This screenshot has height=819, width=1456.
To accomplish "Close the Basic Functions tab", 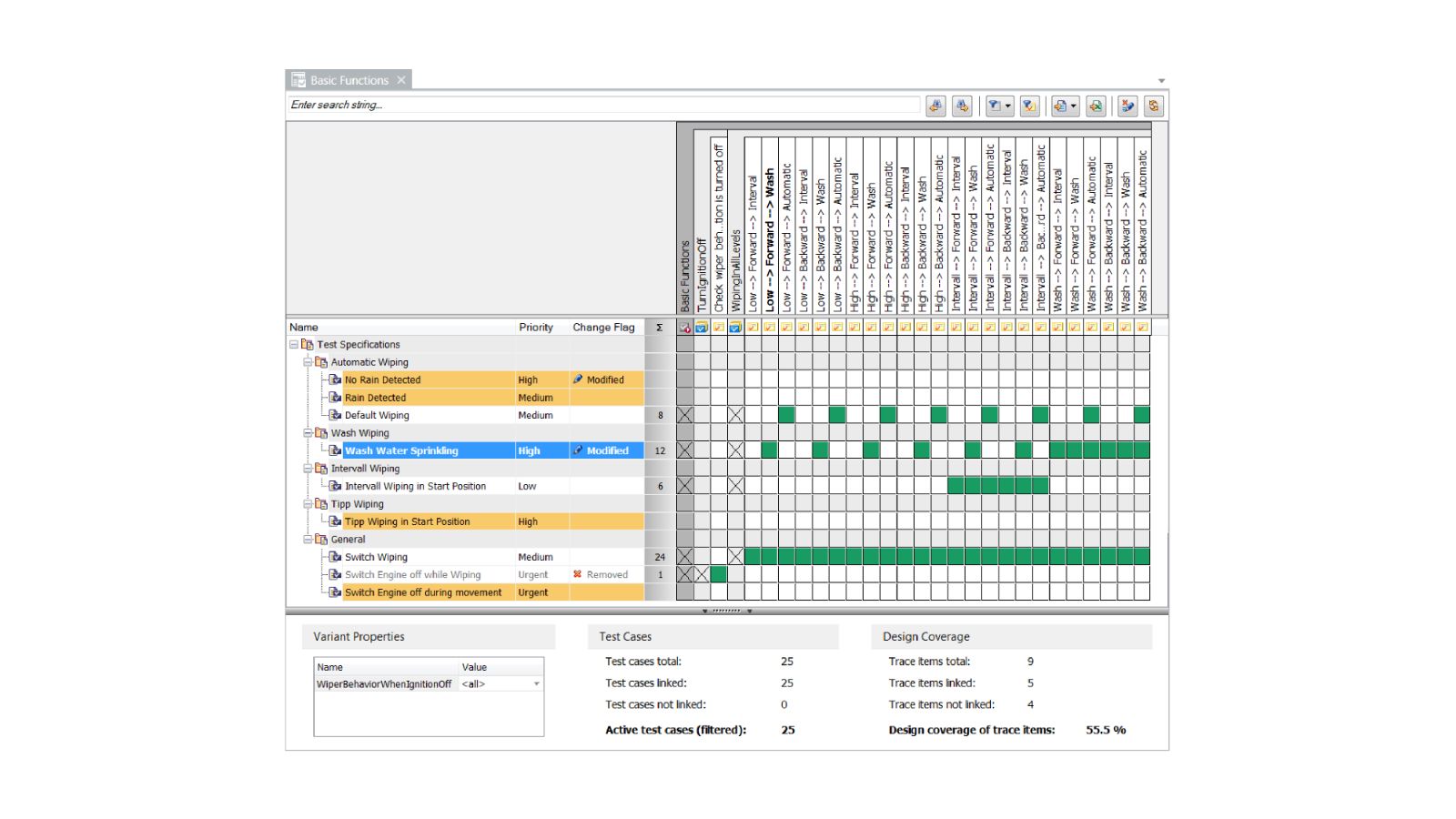I will coord(401,80).
